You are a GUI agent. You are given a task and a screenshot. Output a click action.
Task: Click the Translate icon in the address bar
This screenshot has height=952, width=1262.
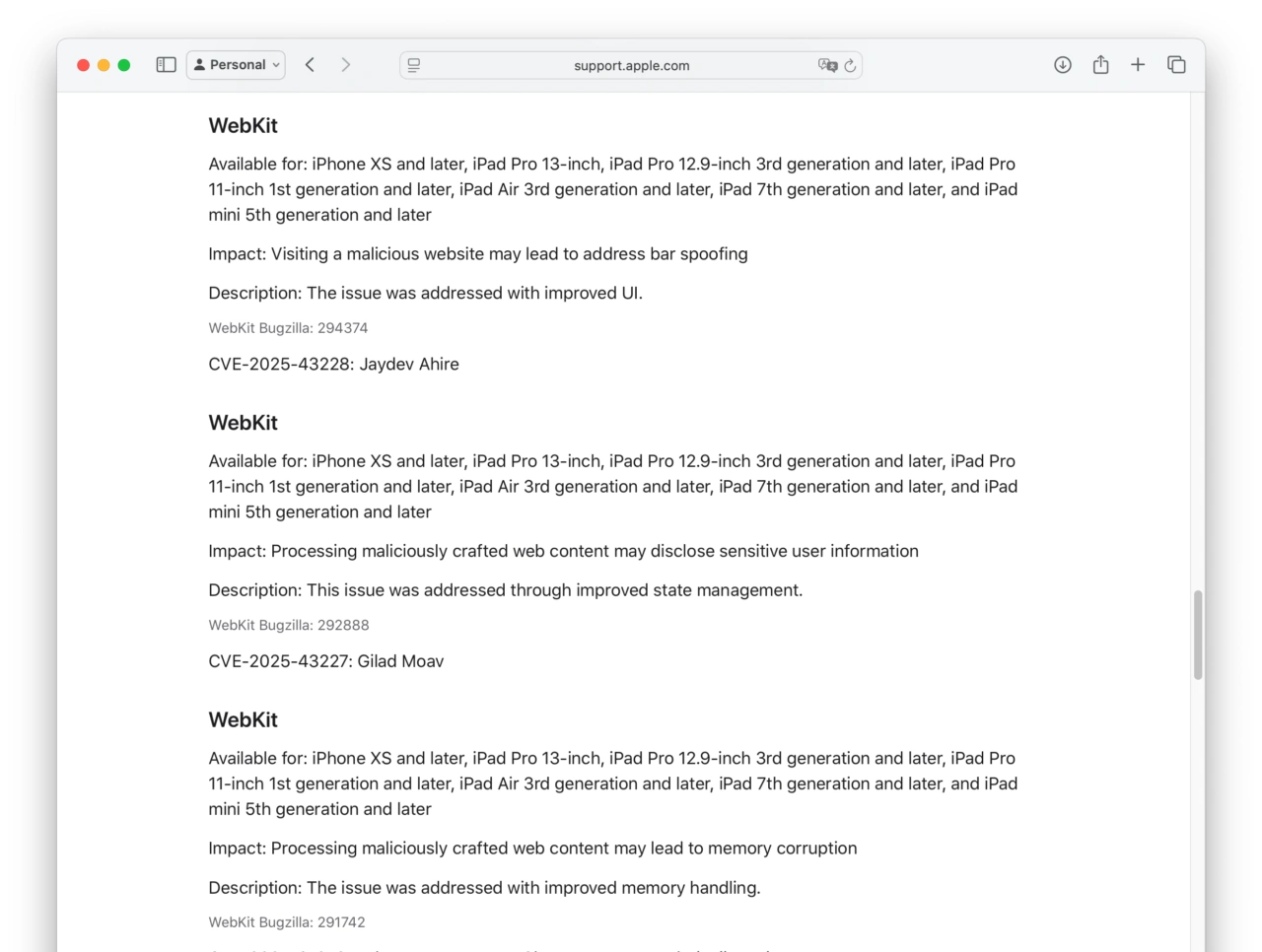click(x=827, y=65)
